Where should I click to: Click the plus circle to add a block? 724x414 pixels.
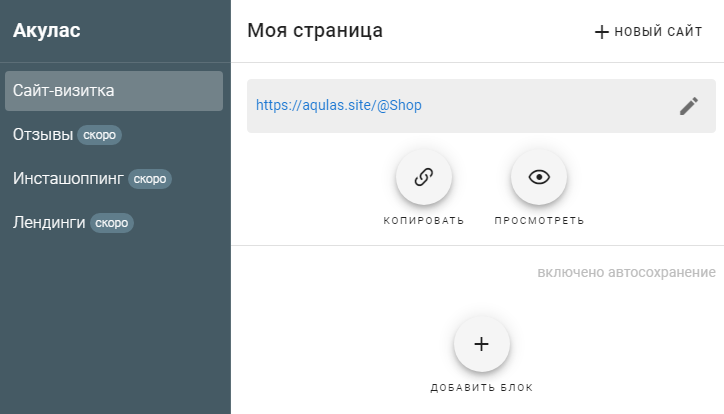coord(482,344)
